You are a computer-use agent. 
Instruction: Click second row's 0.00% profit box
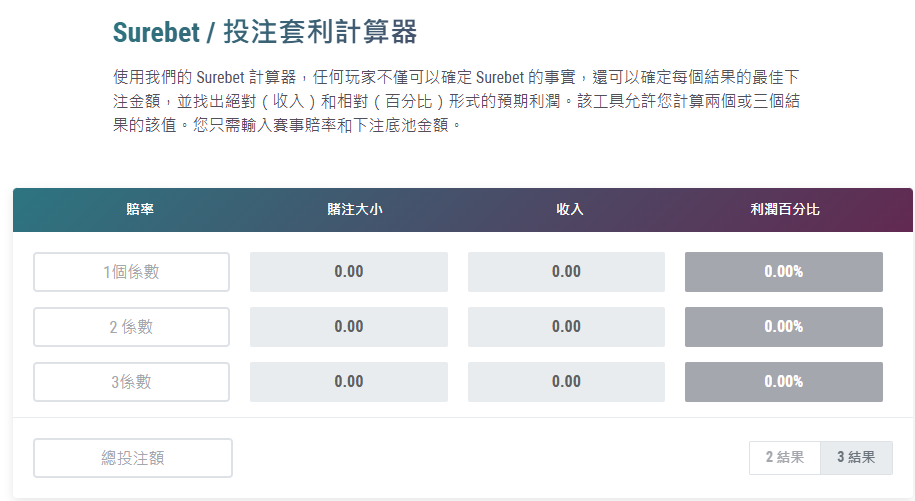(784, 327)
